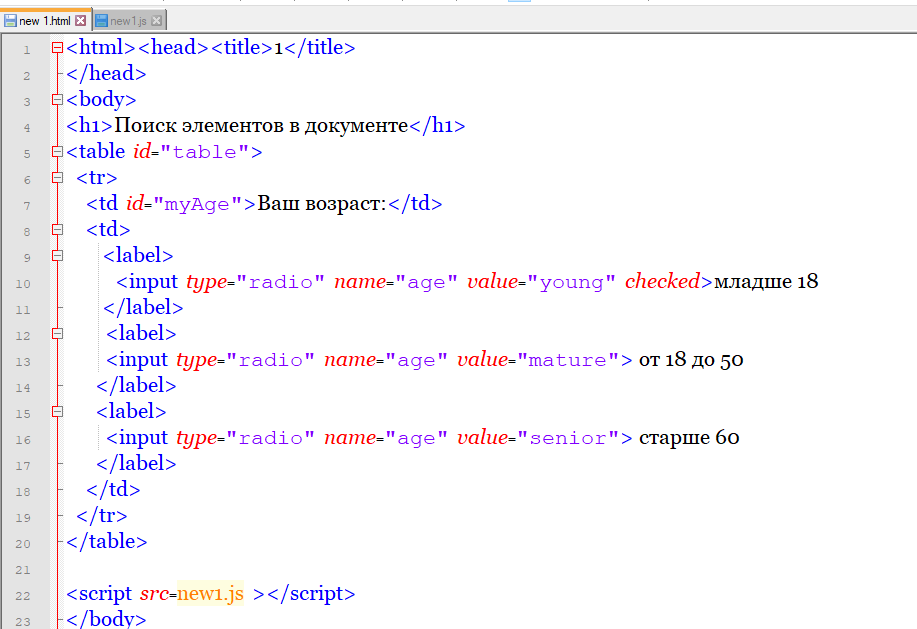The height and width of the screenshot is (629, 917).
Task: Select the new 1.html tab
Action: point(45,20)
